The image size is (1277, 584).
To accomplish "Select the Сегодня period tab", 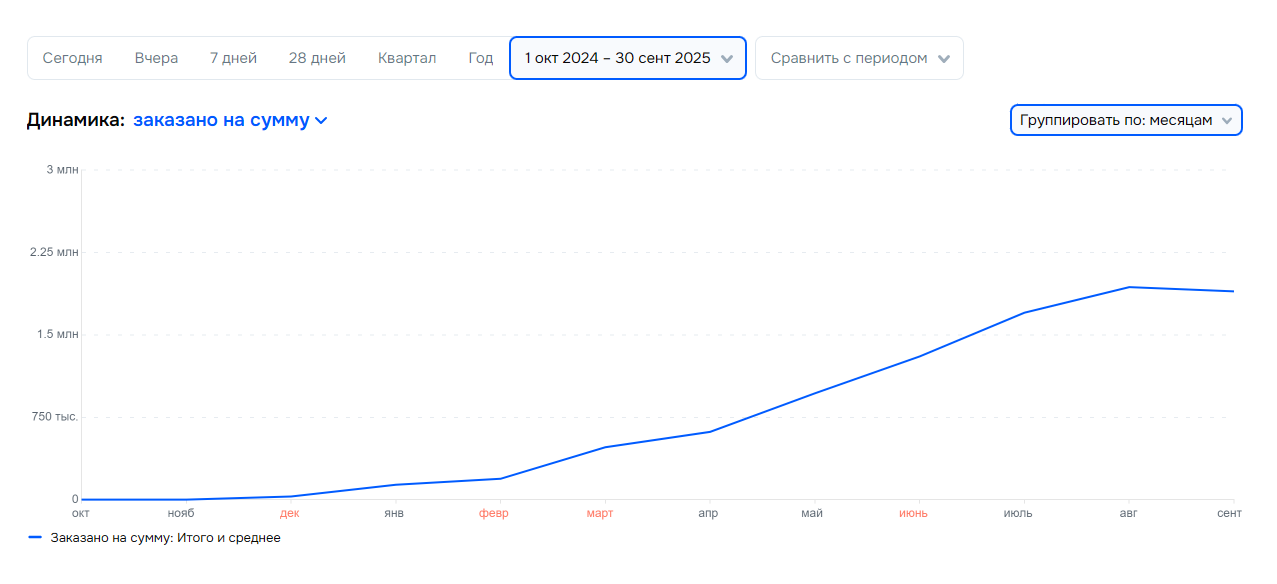I will [x=72, y=58].
